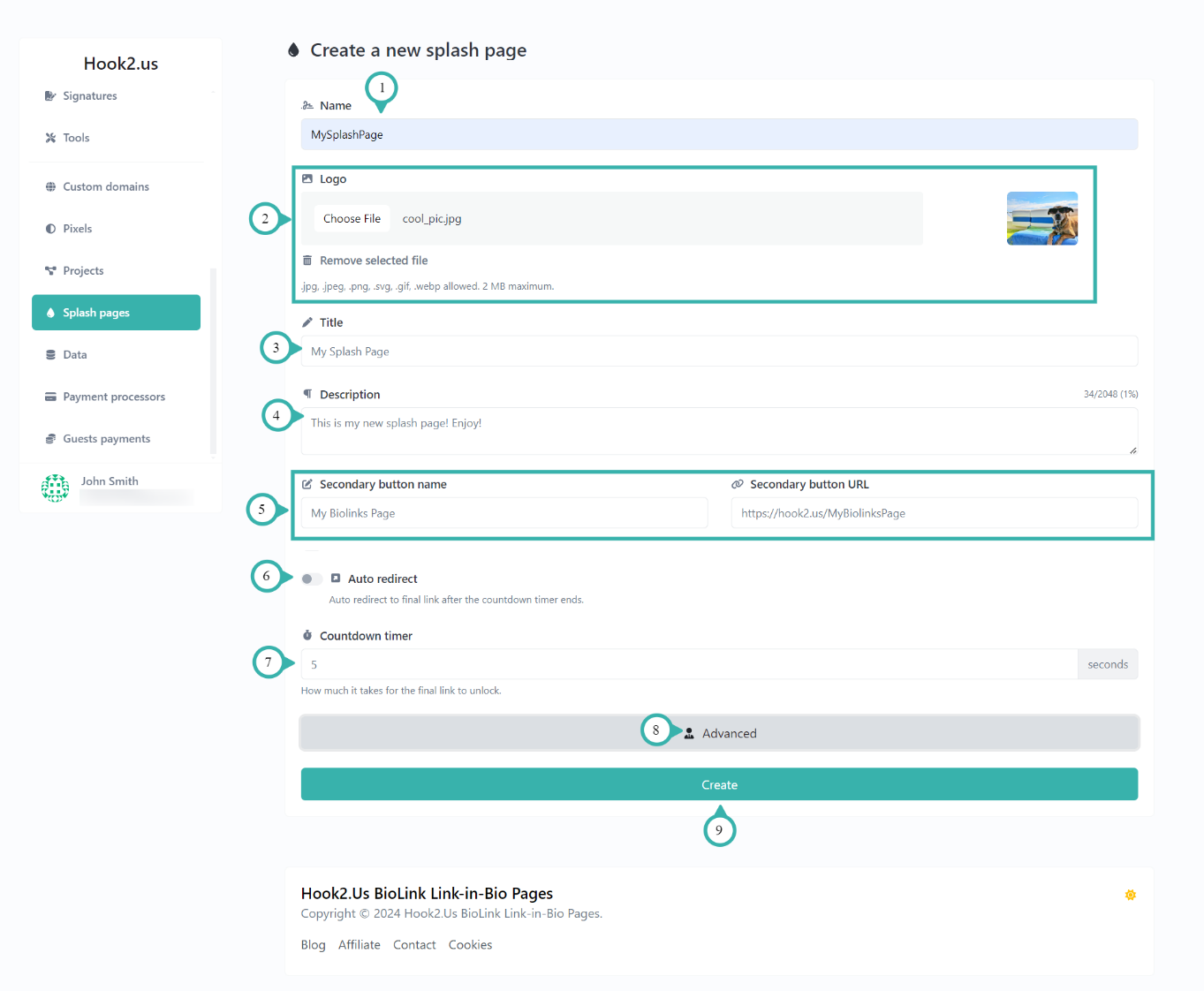Click the Signatures icon in the sidebar
The height and width of the screenshot is (991, 1204).
click(50, 95)
